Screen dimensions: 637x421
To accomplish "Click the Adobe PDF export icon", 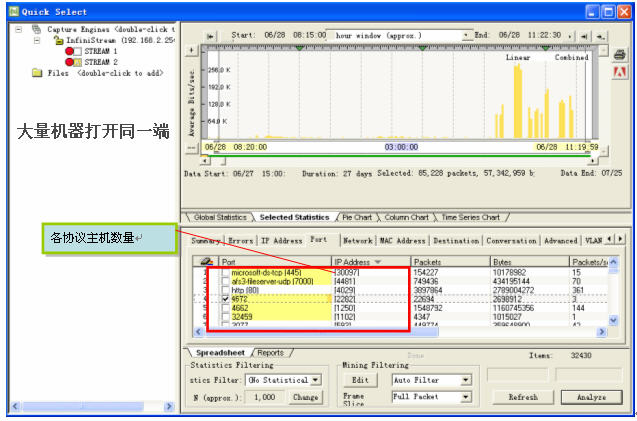I will 619,72.
